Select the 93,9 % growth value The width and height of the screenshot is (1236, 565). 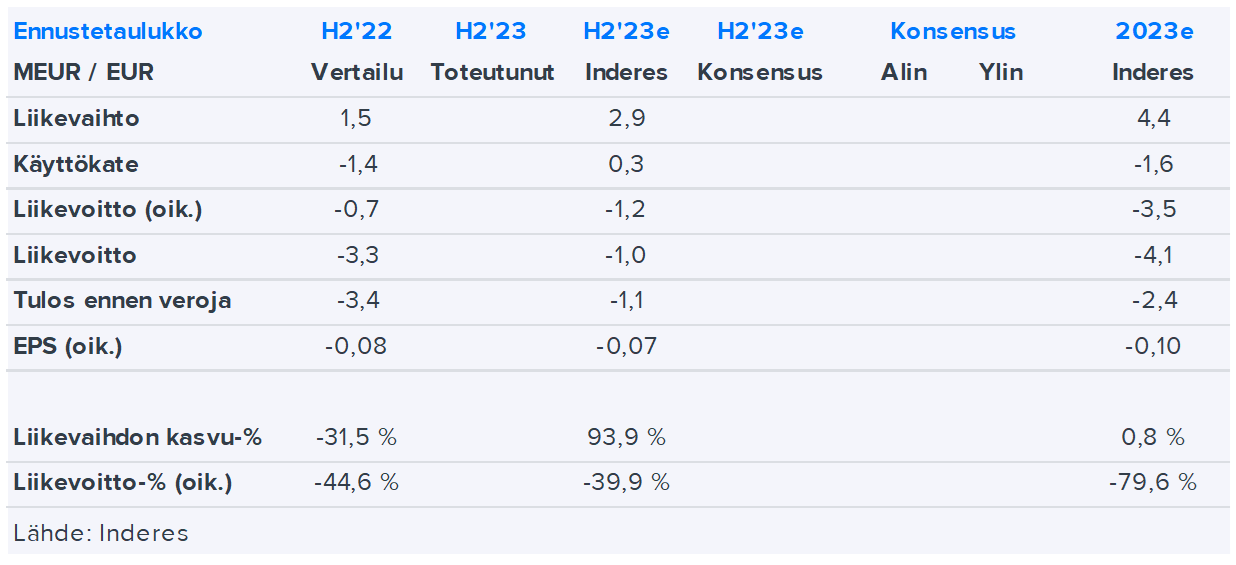628,437
